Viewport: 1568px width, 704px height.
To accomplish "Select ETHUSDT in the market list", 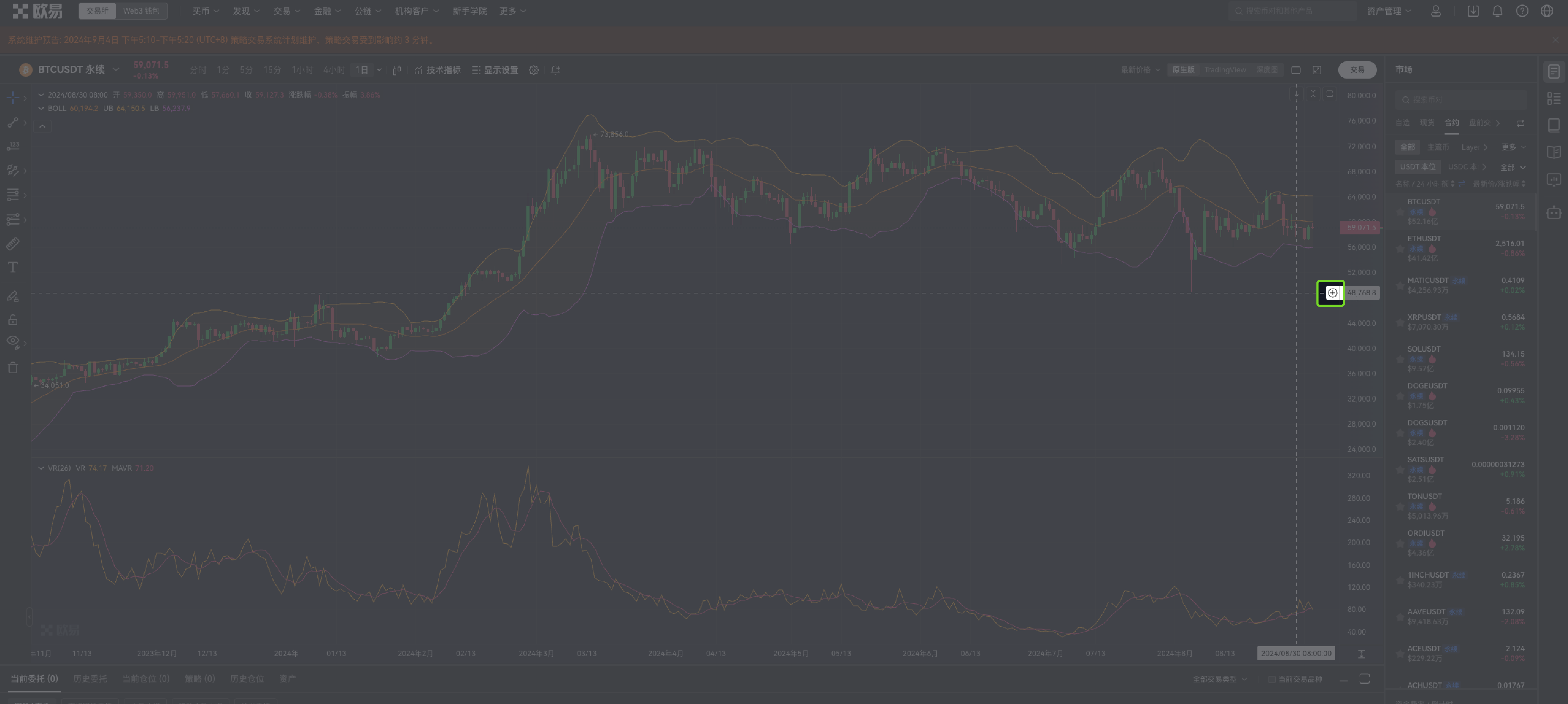I will (1424, 239).
